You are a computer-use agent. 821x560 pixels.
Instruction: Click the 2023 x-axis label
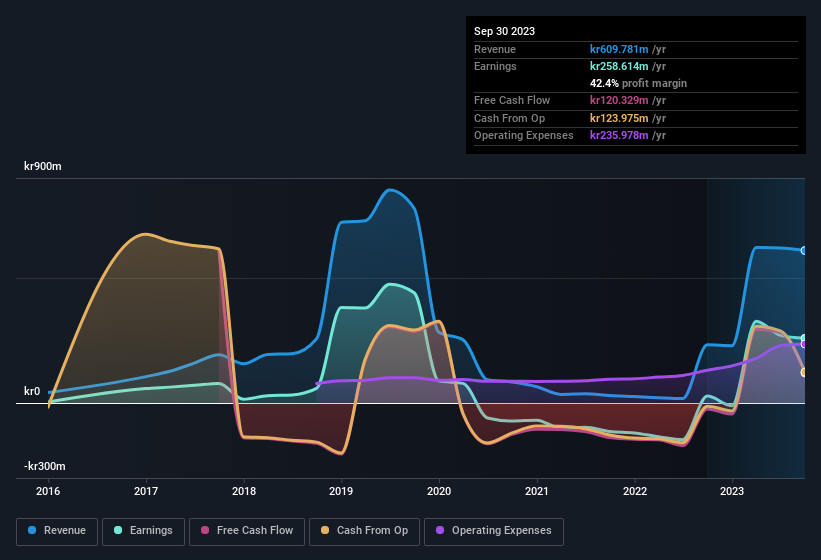(731, 491)
